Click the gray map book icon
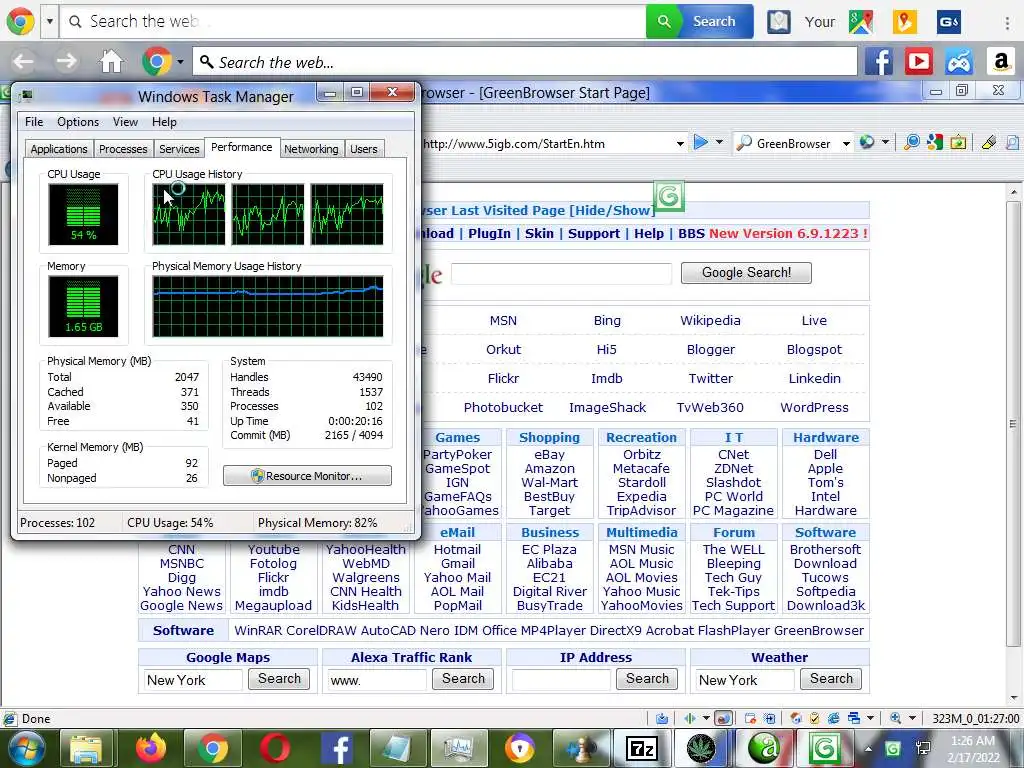This screenshot has height=768, width=1024. click(x=778, y=22)
